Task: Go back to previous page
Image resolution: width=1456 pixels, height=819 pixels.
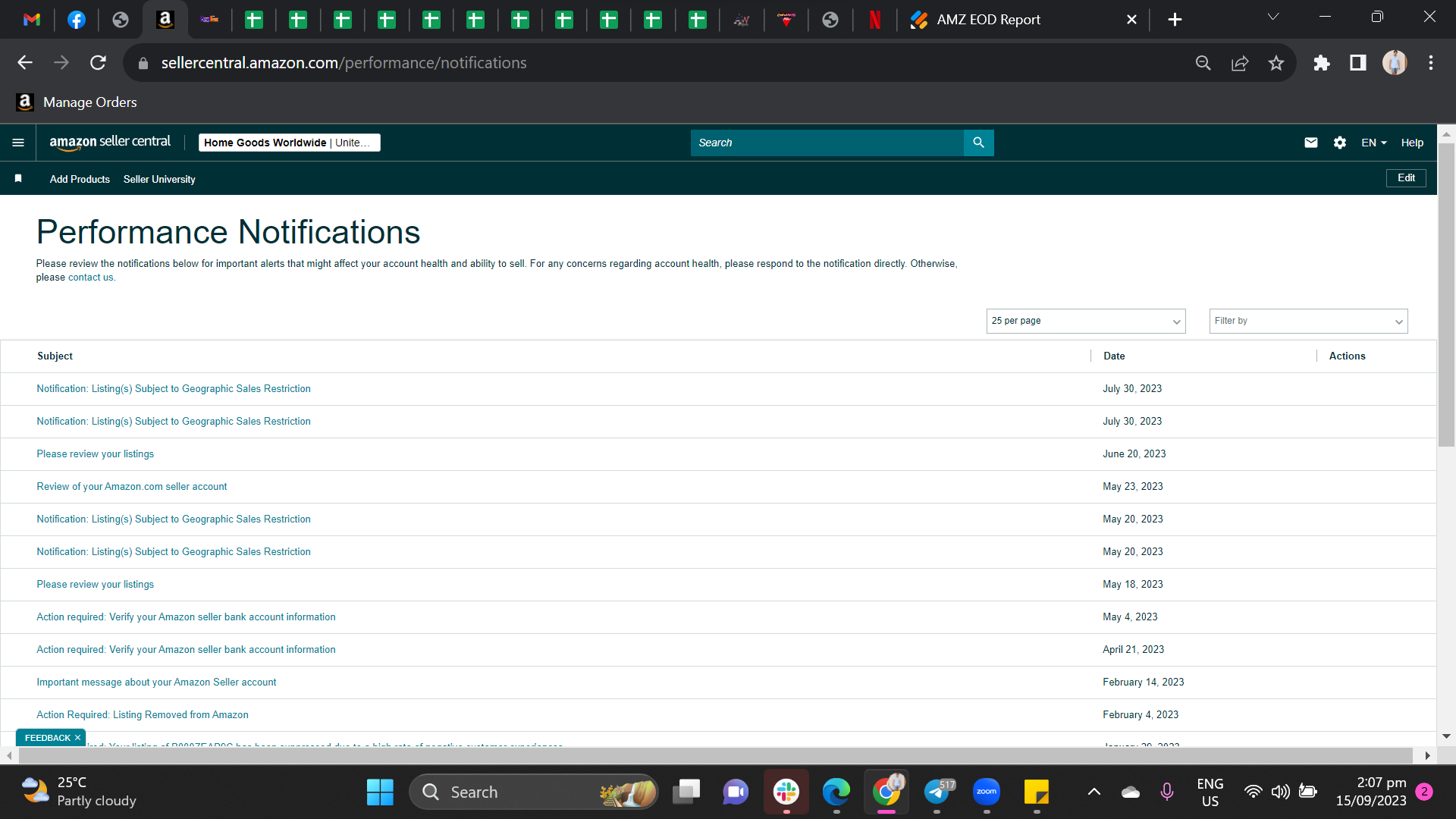Action: [x=25, y=63]
